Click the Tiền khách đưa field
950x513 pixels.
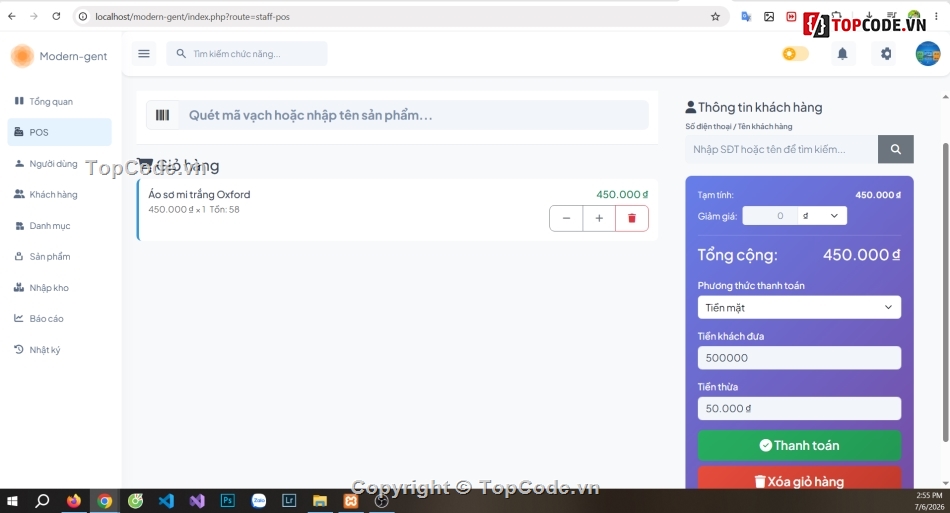pyautogui.click(x=799, y=358)
